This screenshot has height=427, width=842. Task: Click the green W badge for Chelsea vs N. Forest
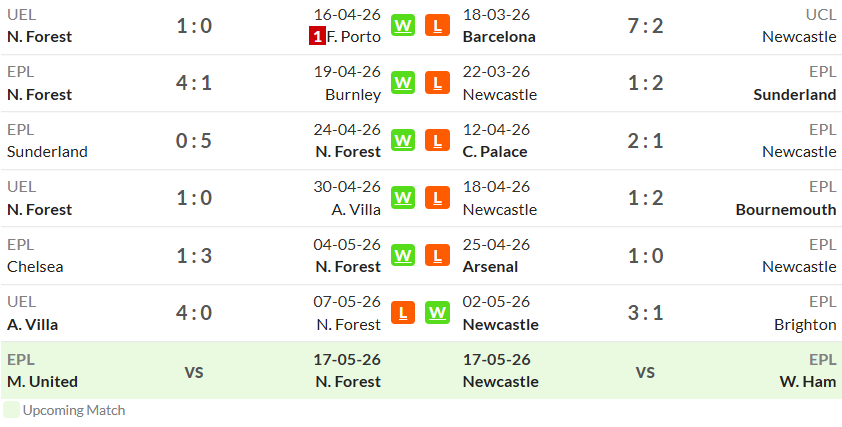403,255
